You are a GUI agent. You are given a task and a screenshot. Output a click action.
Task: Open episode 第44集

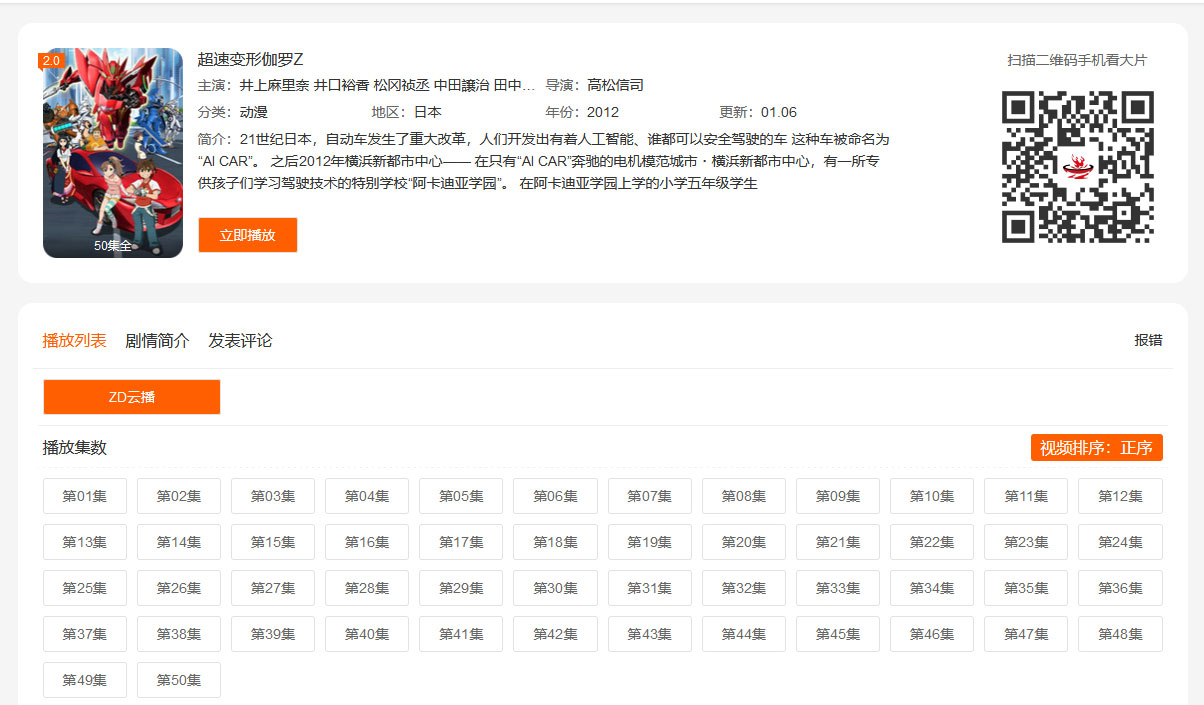pyautogui.click(x=743, y=634)
